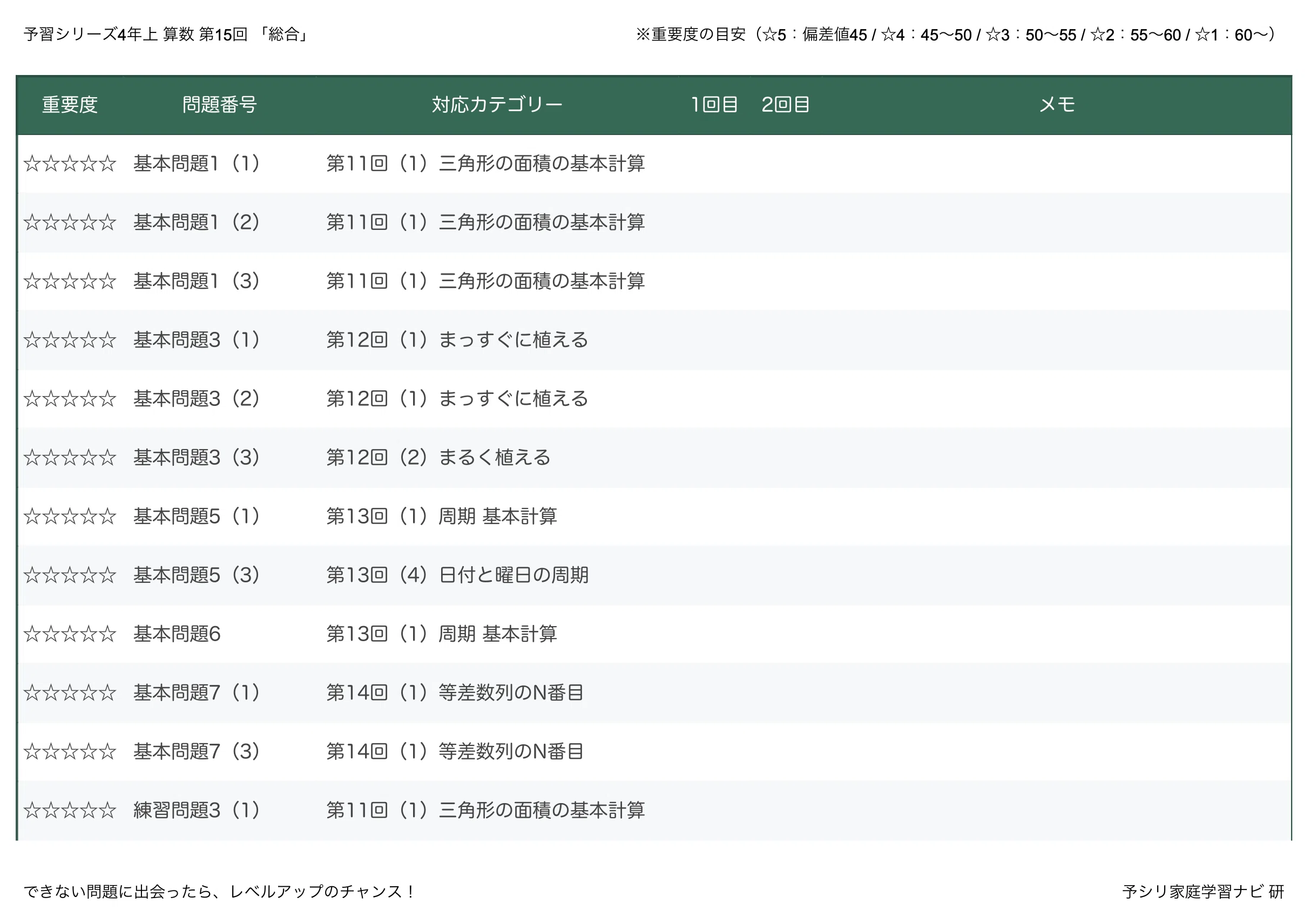This screenshot has height=924, width=1311.
Task: Click category text in 基本問題6 row
Action: click(x=442, y=634)
